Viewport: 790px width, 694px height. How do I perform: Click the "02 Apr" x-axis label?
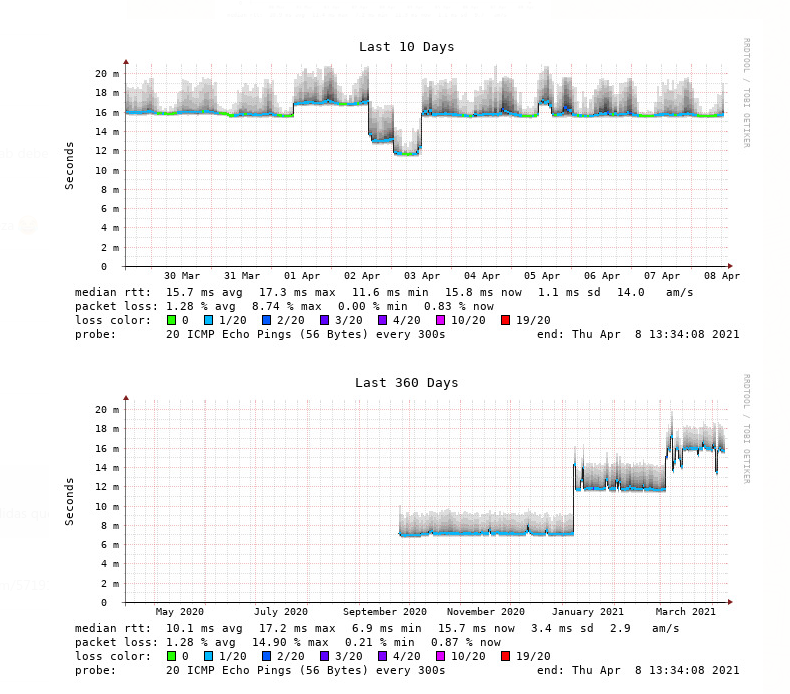coord(362,276)
